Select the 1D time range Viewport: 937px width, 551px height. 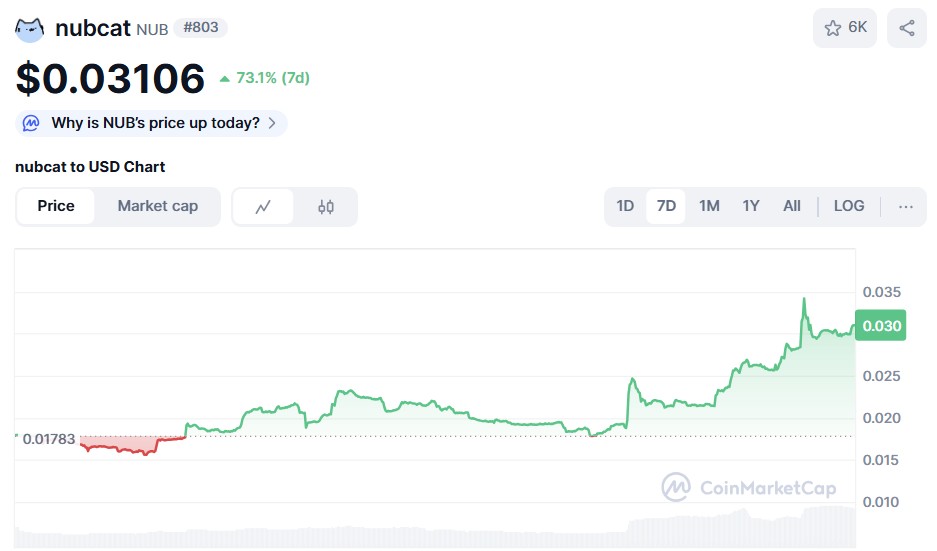(x=625, y=206)
